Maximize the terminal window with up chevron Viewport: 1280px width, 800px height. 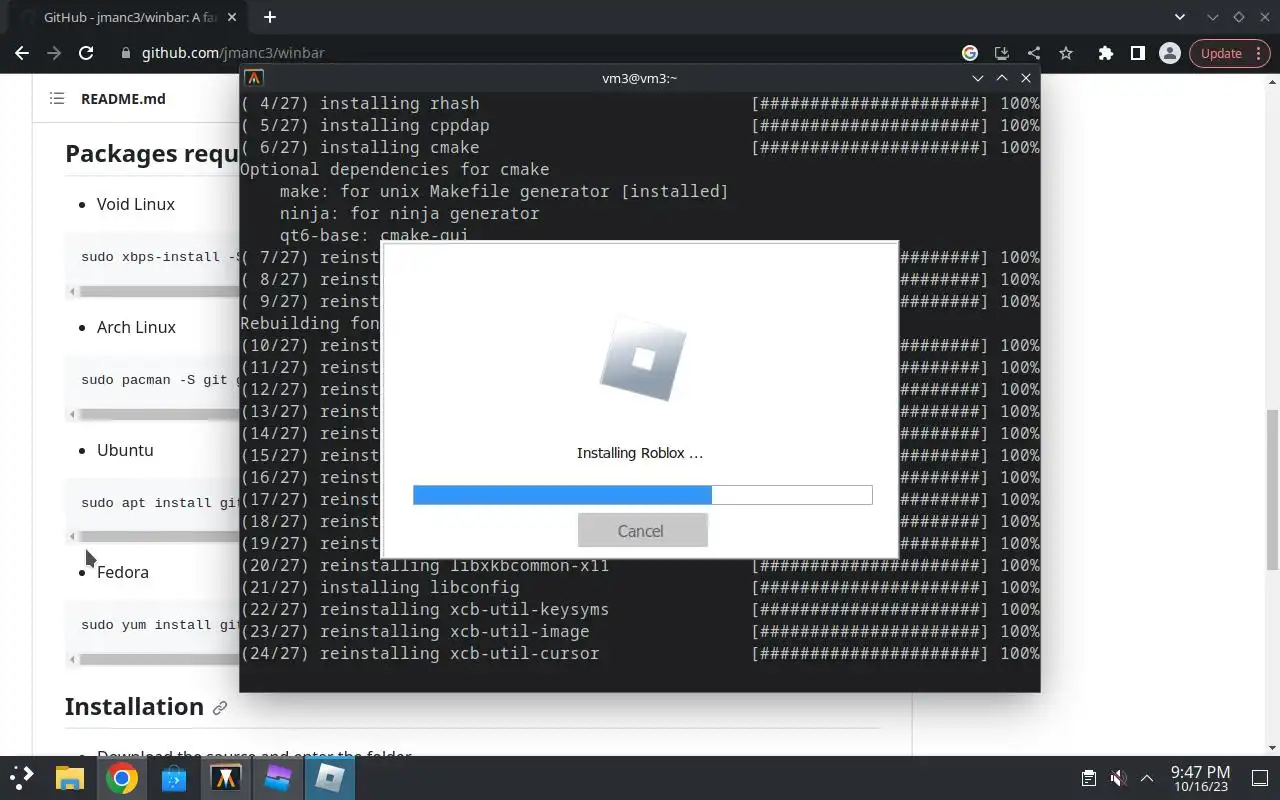pos(1002,78)
